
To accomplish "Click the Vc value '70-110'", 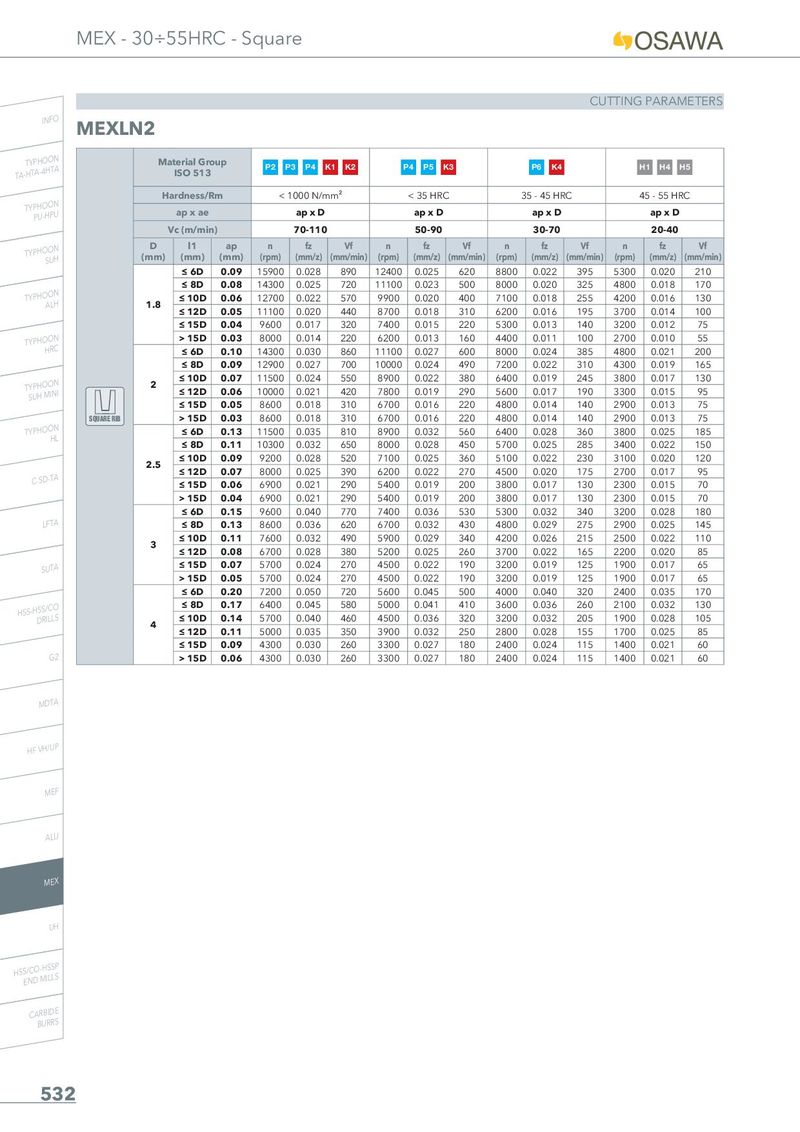I will (x=310, y=230).
